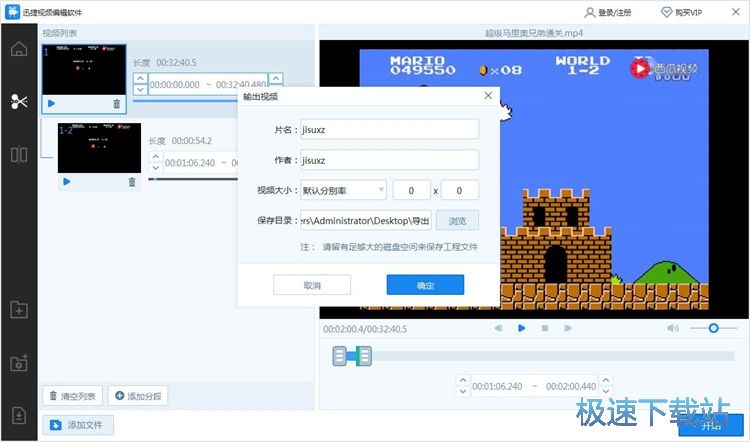
Task: Select the first video thumbnail
Action: point(84,70)
